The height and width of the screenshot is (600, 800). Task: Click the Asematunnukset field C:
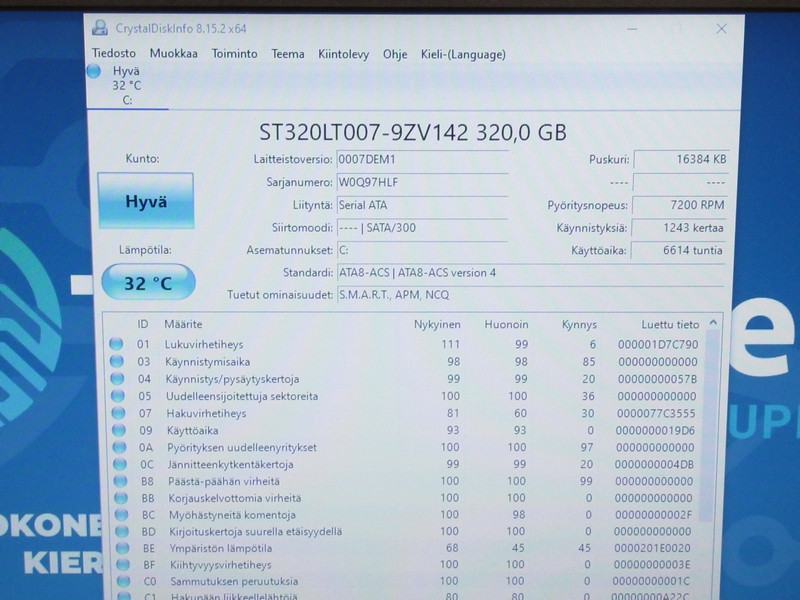[422, 250]
